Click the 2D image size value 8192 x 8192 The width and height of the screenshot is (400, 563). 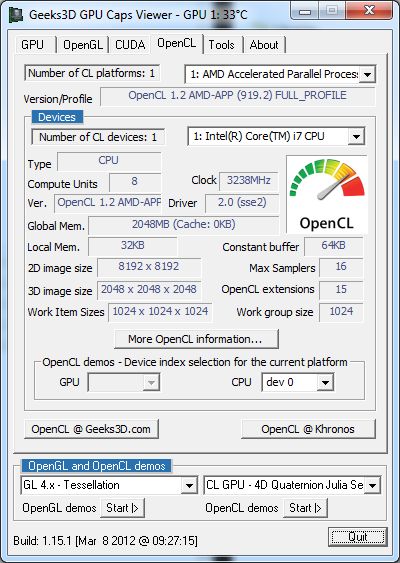[149, 267]
